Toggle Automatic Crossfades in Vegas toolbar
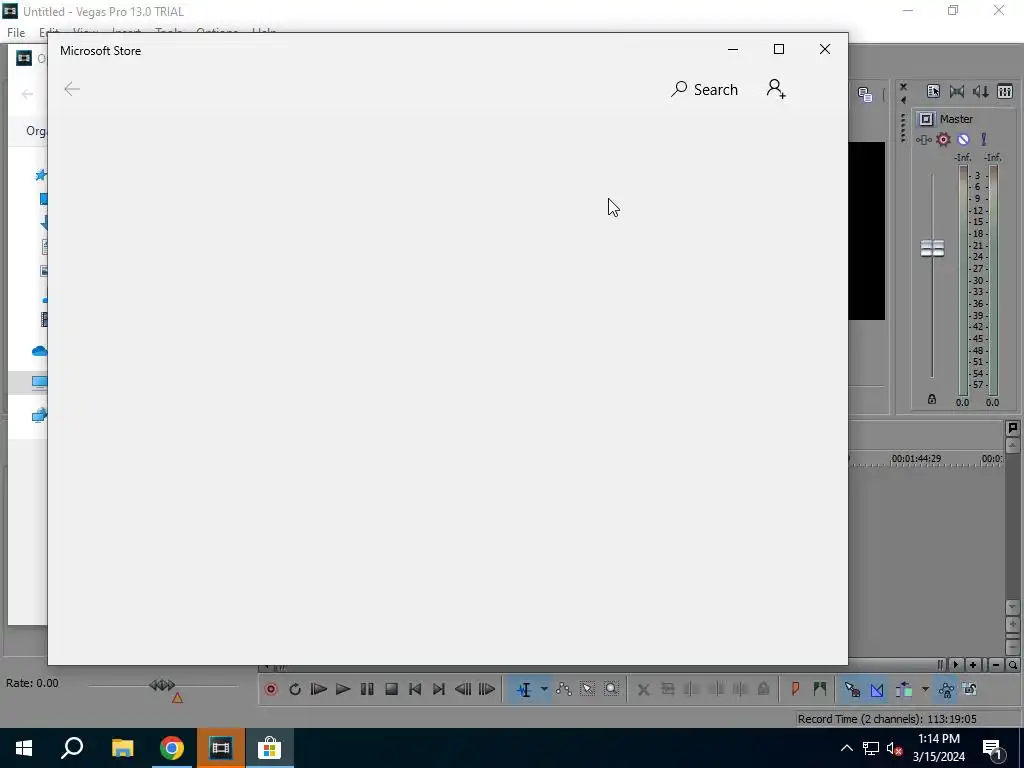The width and height of the screenshot is (1024, 768). (x=877, y=689)
